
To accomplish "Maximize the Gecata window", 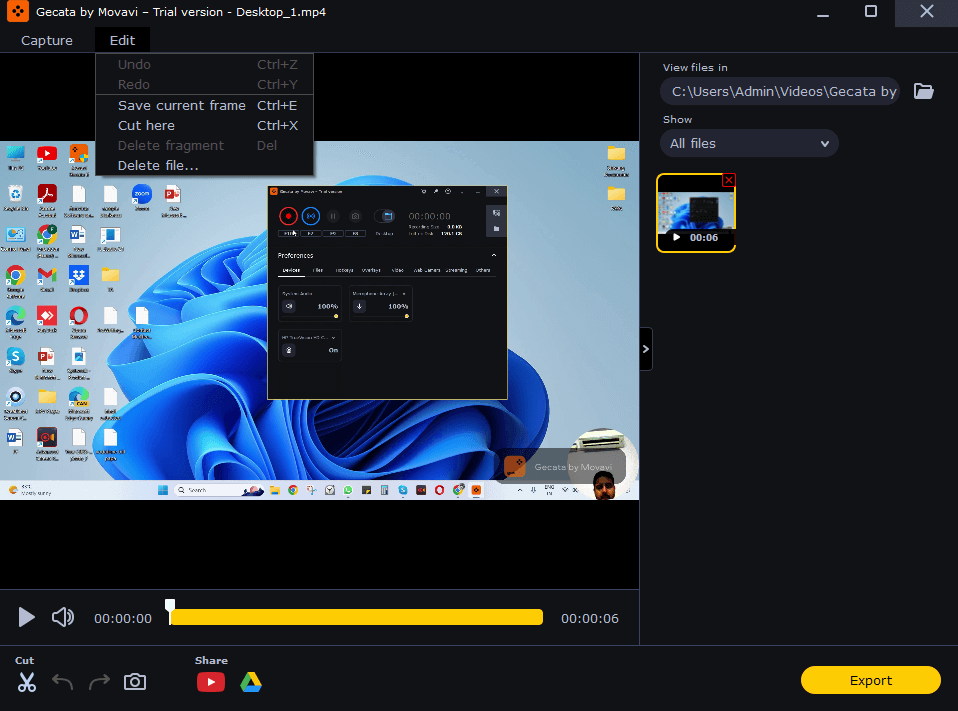I will click(x=871, y=12).
